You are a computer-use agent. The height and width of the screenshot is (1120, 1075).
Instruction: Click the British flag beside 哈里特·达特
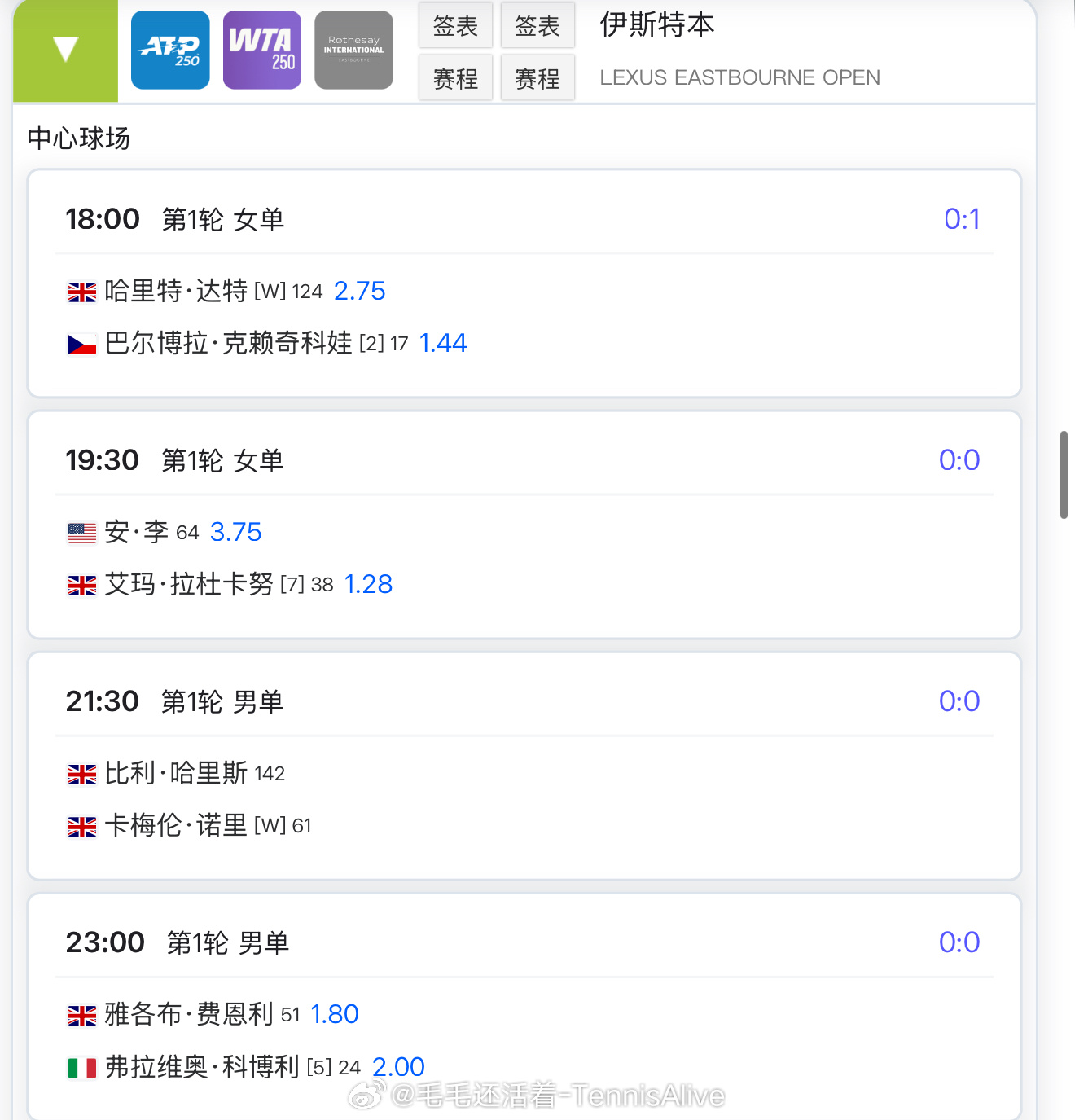click(82, 292)
